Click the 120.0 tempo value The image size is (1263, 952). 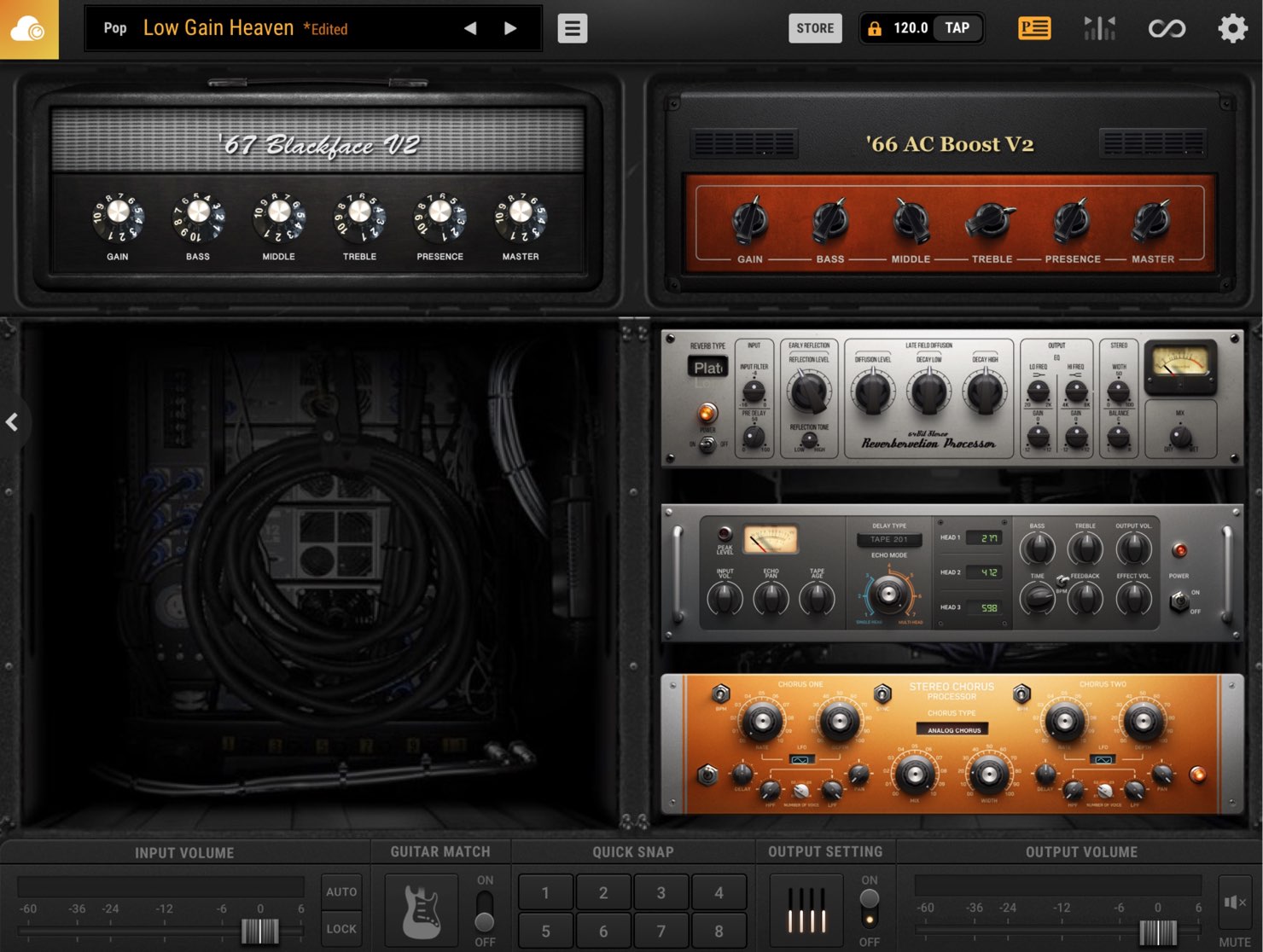[911, 28]
